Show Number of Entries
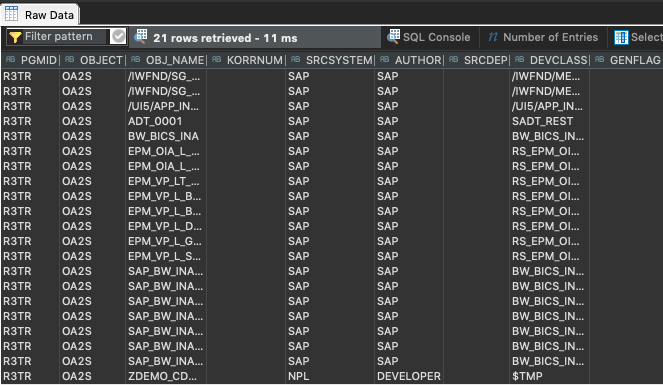The height and width of the screenshot is (385, 663). [x=543, y=37]
